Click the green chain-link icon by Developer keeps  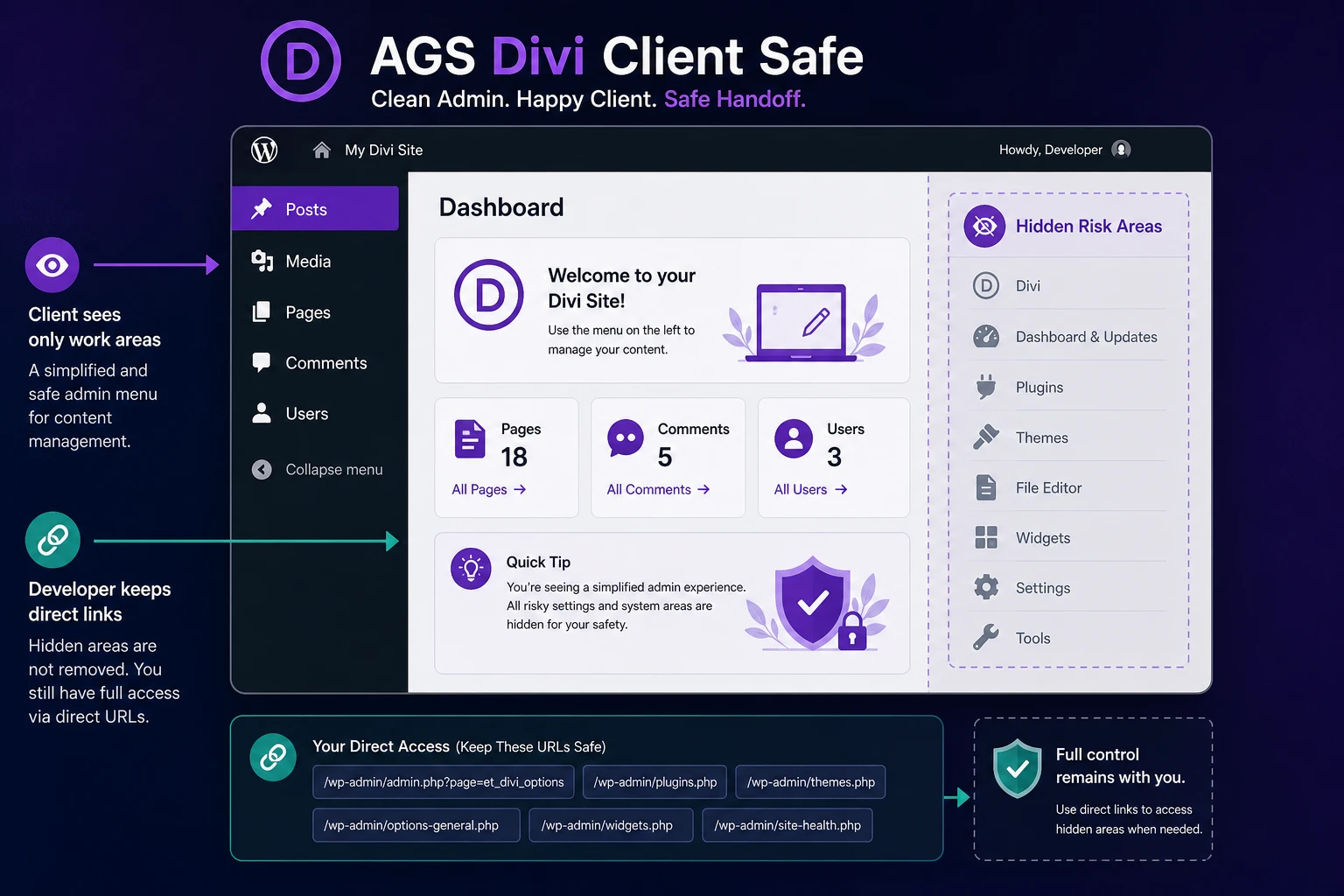click(x=52, y=540)
